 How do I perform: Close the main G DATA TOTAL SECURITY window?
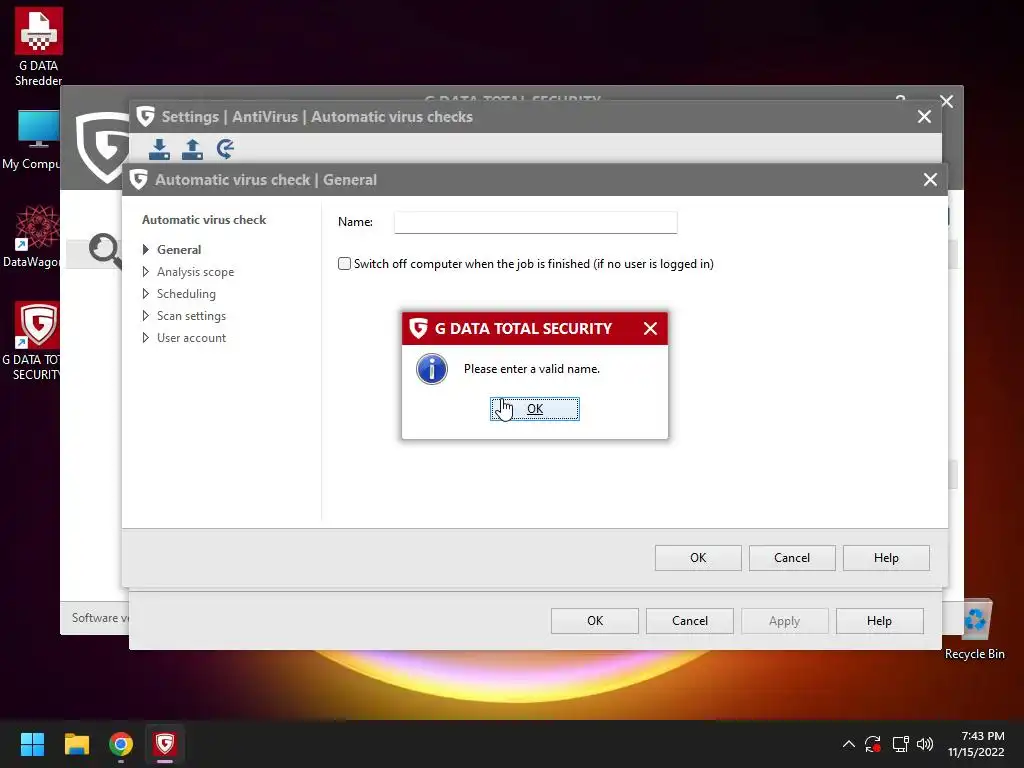[946, 101]
